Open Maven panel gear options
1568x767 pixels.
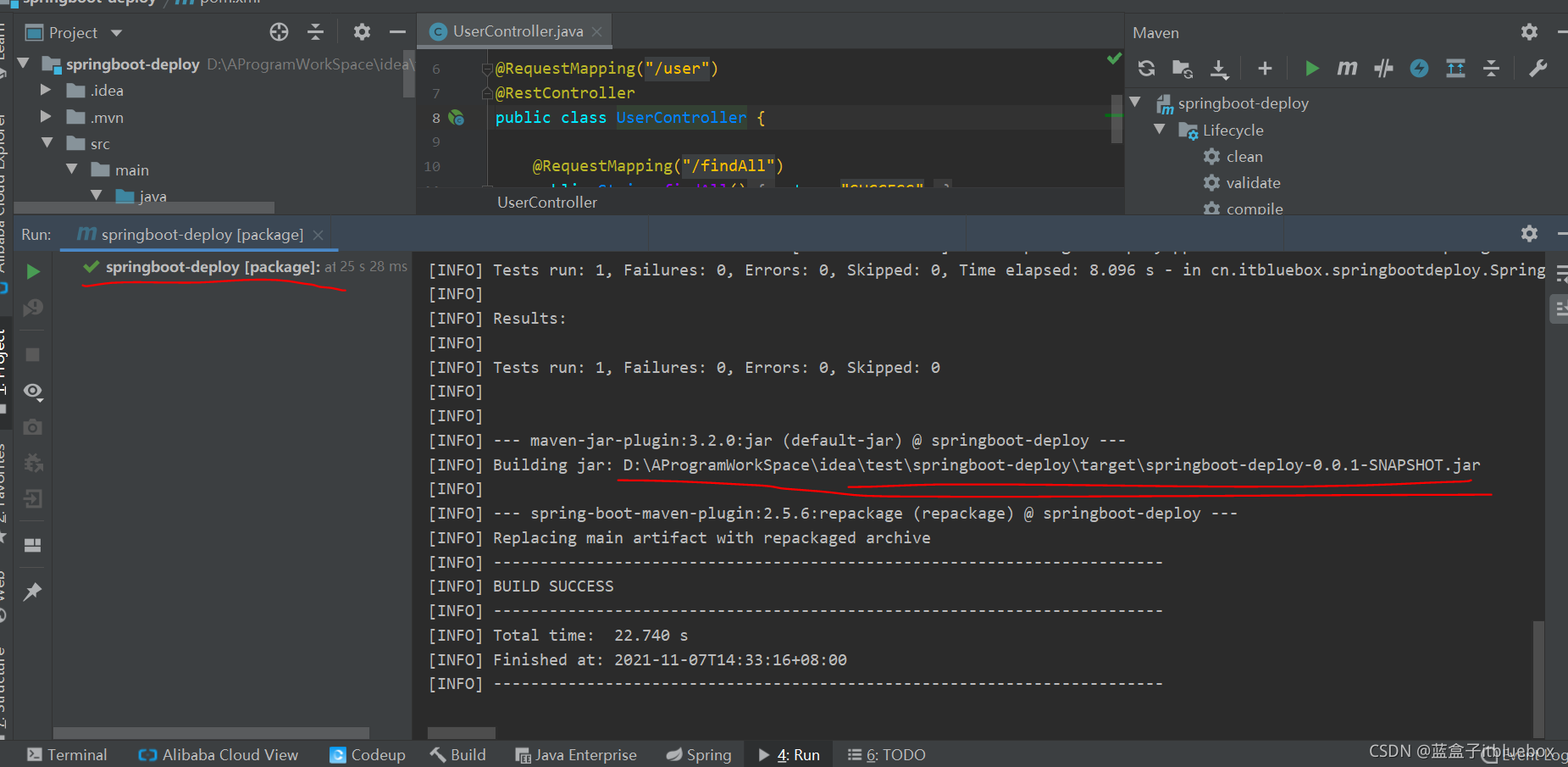coord(1529,32)
